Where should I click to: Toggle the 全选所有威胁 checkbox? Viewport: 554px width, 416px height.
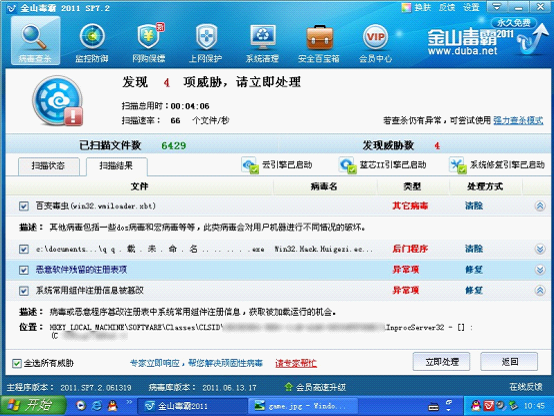pos(16,363)
